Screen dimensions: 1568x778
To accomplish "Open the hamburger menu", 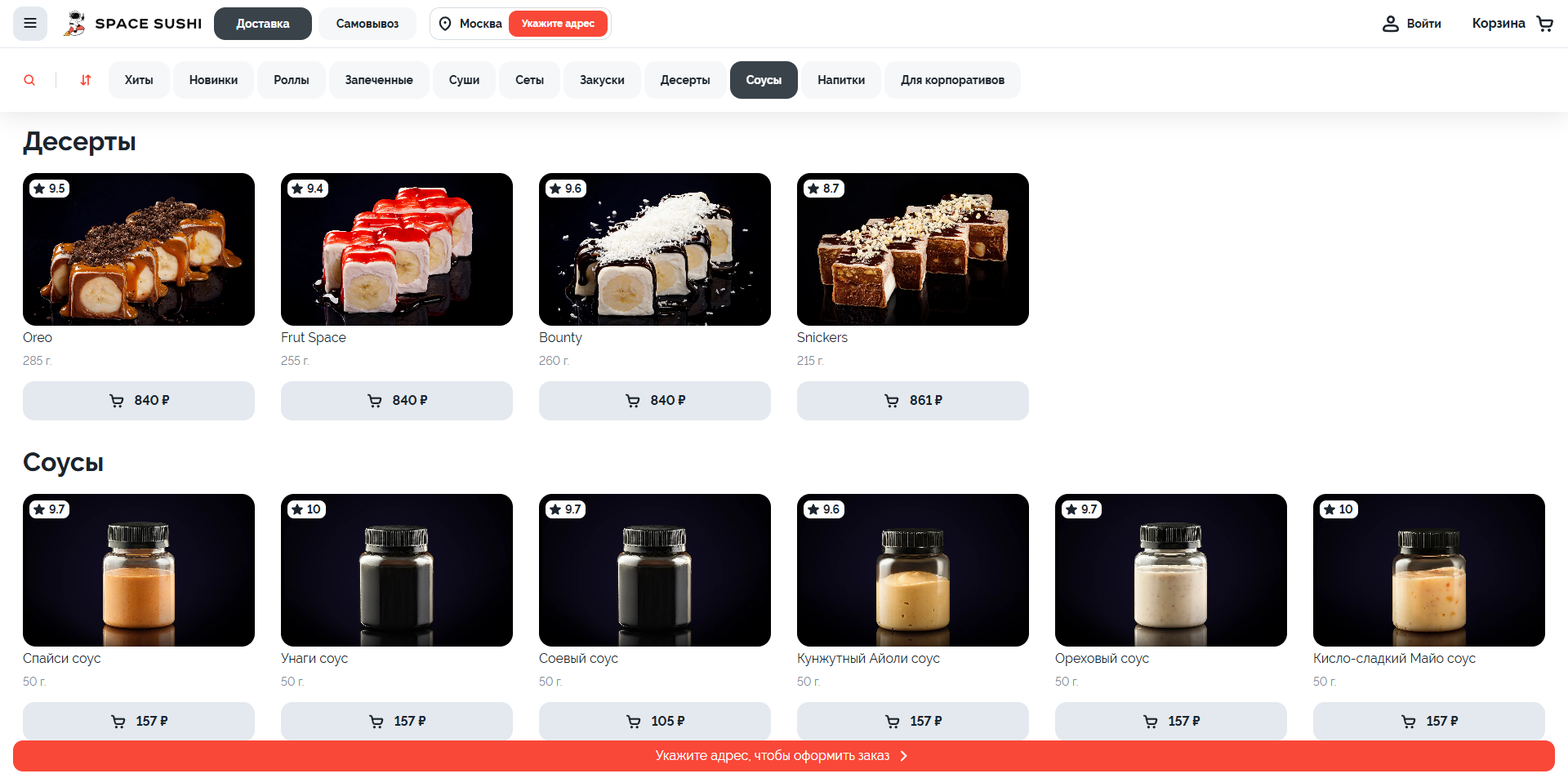I will pyautogui.click(x=30, y=24).
